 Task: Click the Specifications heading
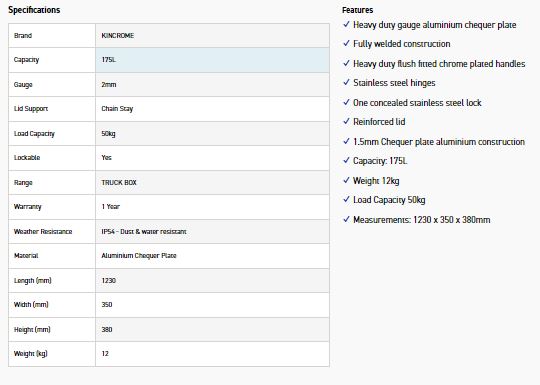[x=34, y=10]
